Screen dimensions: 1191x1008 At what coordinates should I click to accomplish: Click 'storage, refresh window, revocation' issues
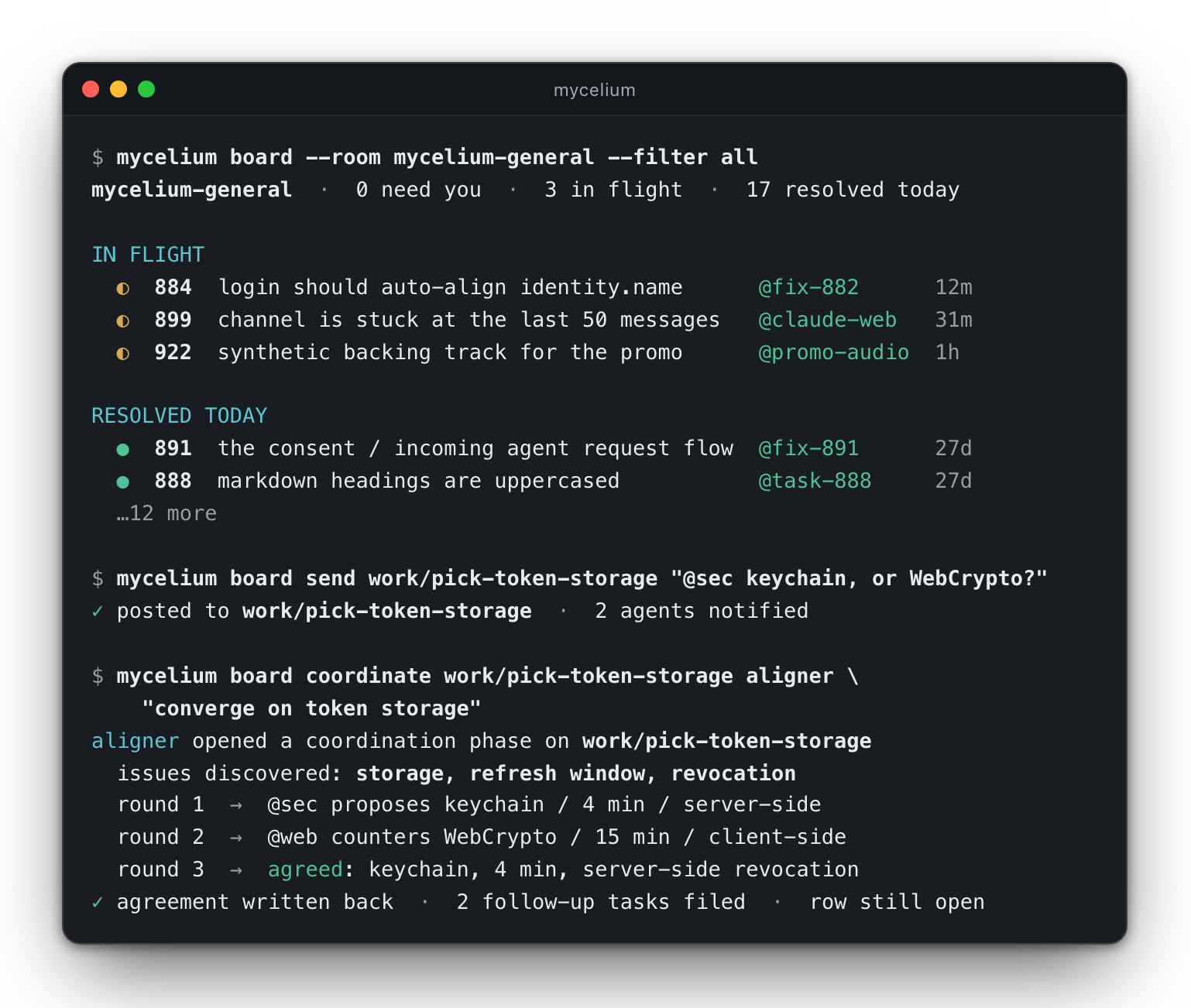(575, 773)
